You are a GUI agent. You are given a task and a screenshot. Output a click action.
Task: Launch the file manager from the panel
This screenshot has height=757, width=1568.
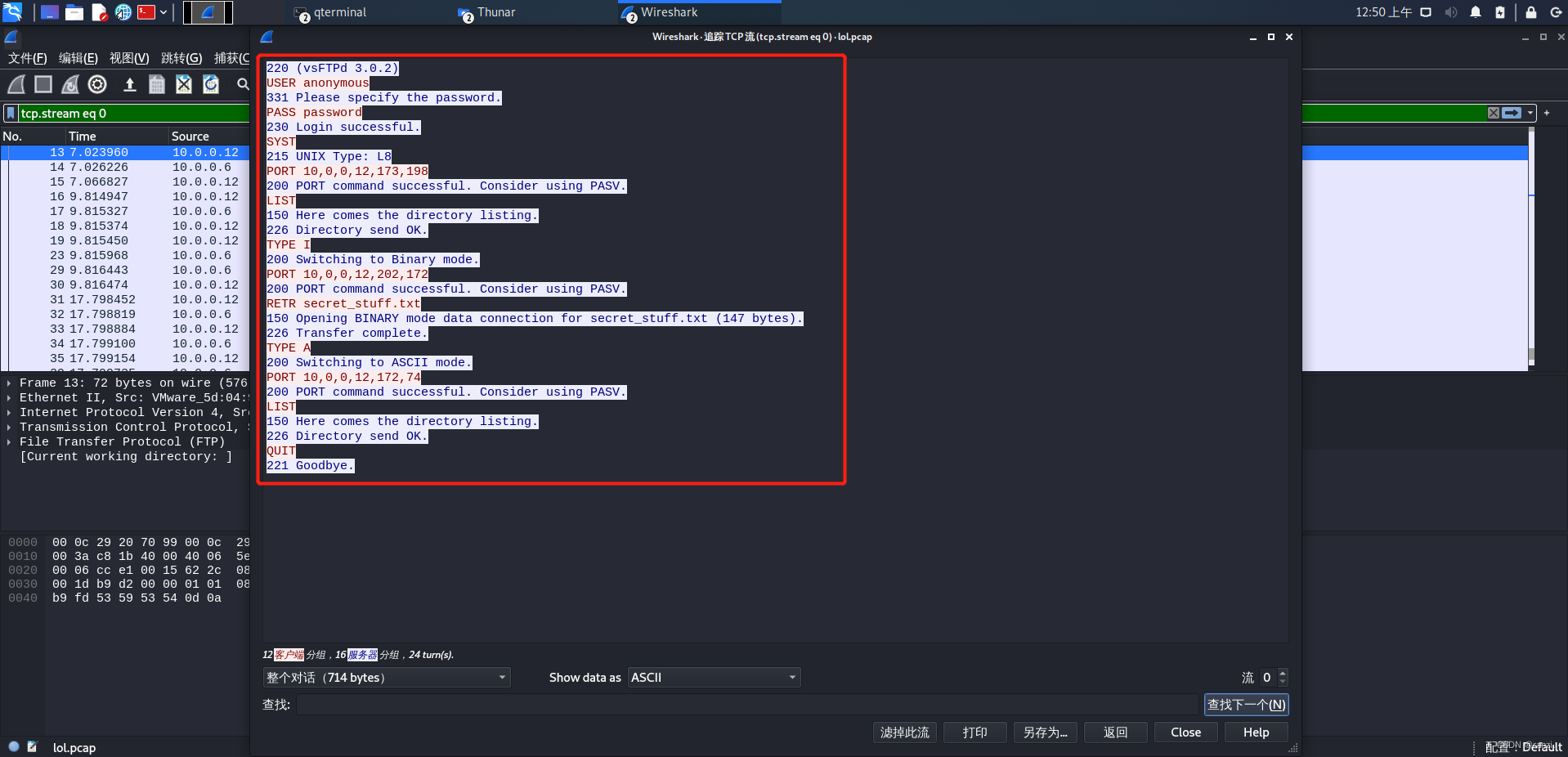pos(74,12)
